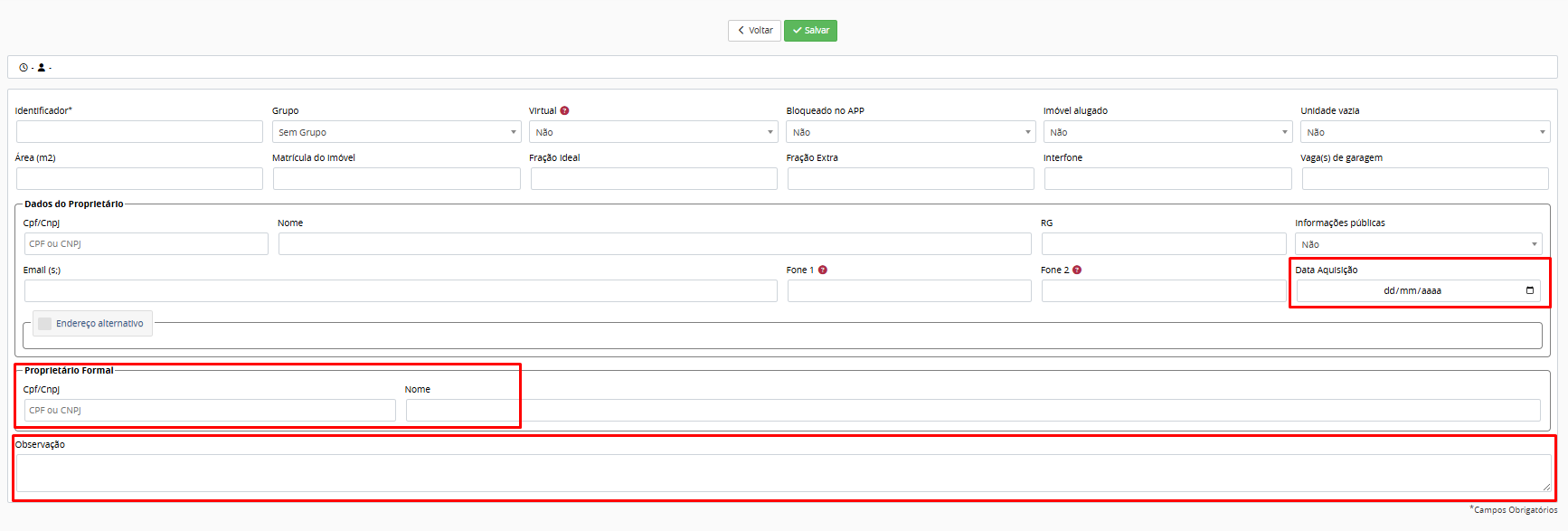Click the clock icon in the info bar

(x=24, y=68)
